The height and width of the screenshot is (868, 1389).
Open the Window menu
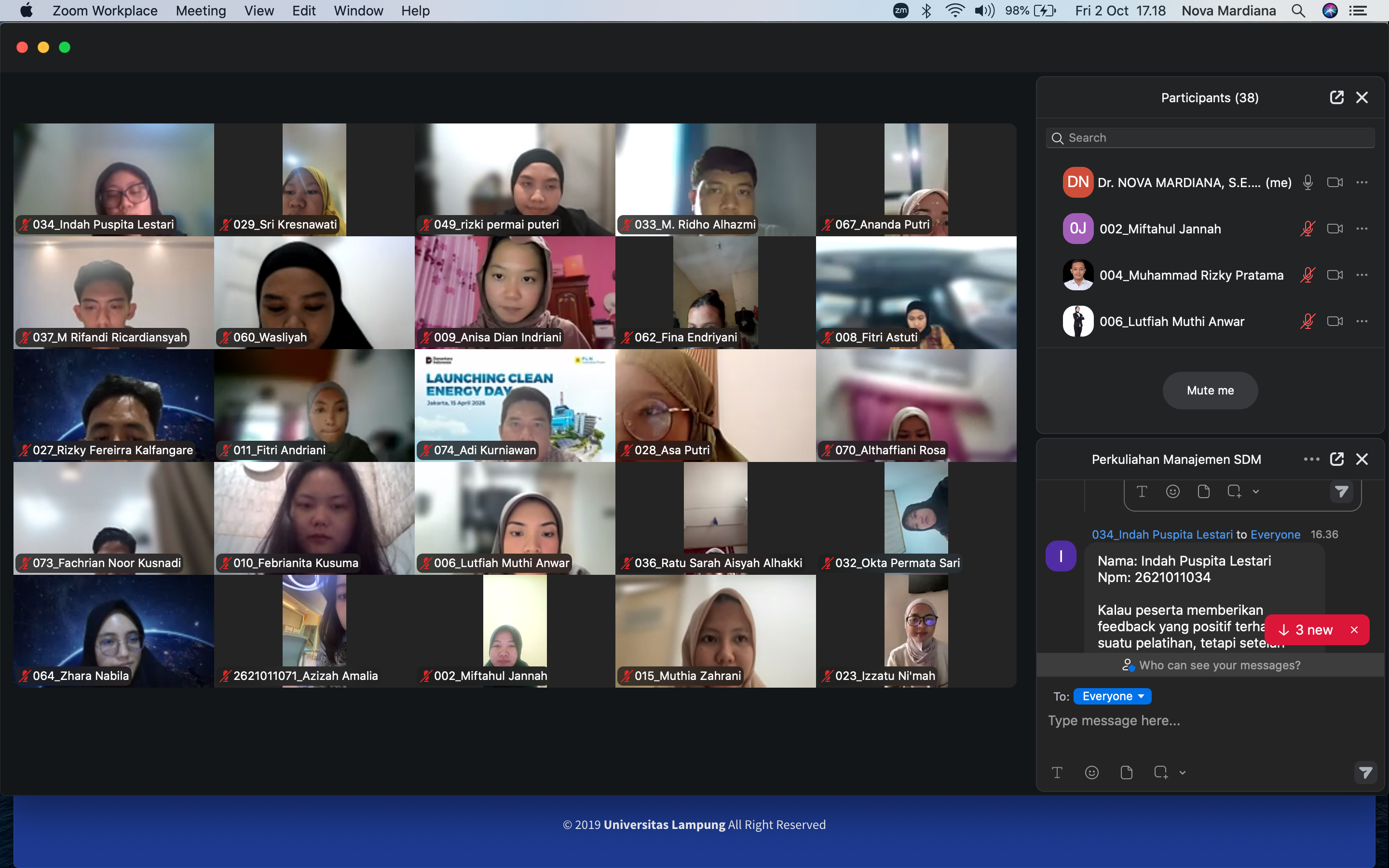(358, 11)
